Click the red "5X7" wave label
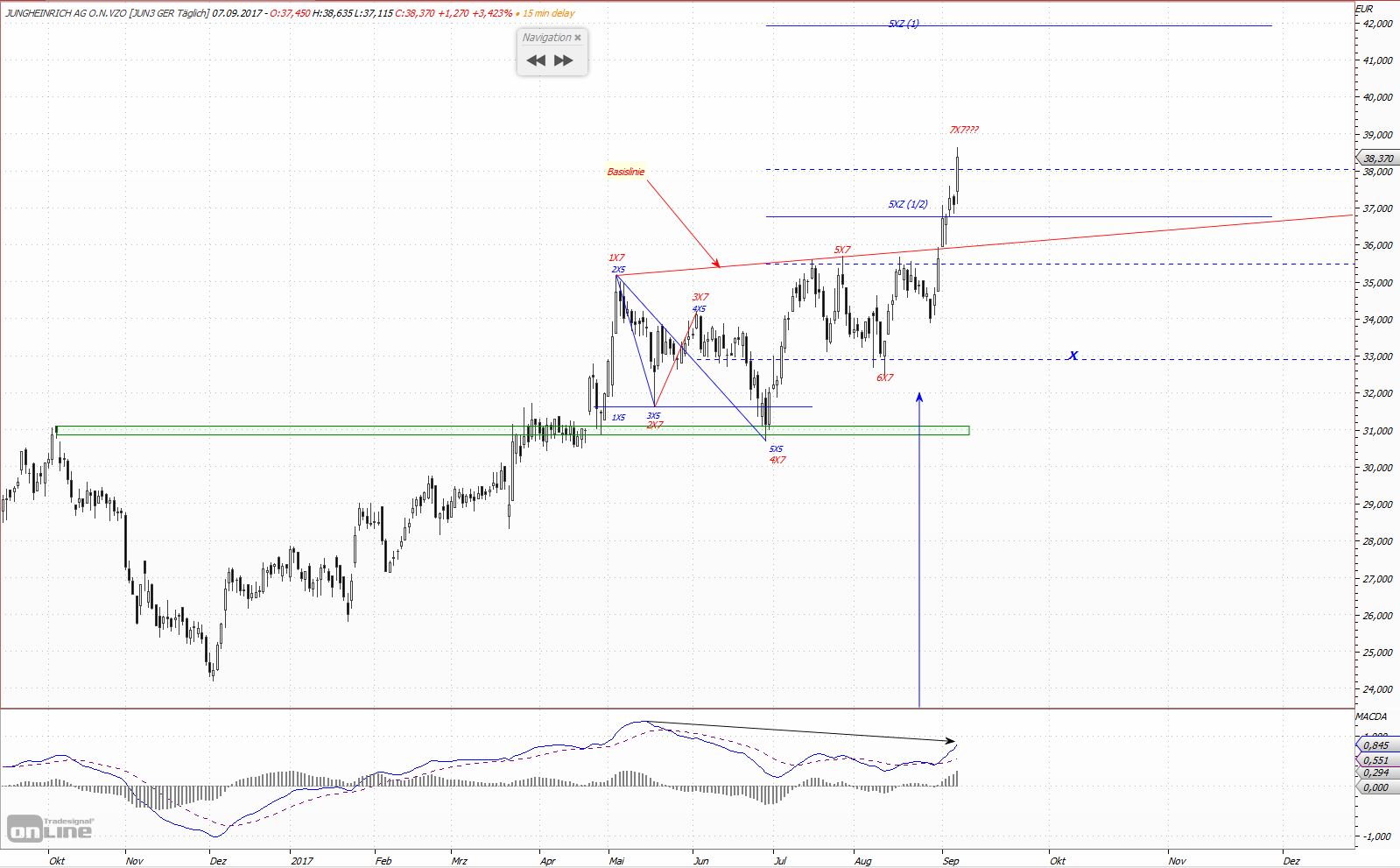Screen dimensions: 1400x868 tap(842, 250)
